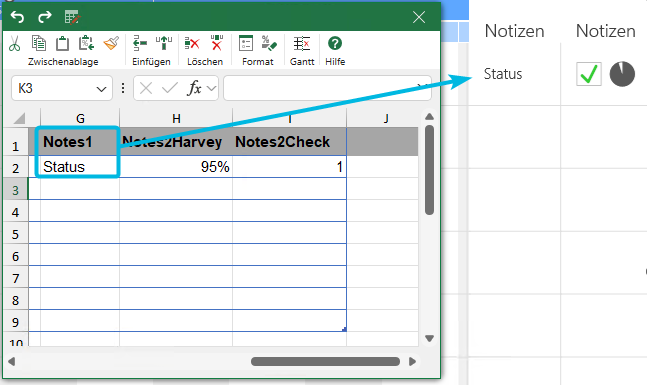Screen dimensions: 647x385
Task: Click into the formula bar input
Action: (327, 88)
